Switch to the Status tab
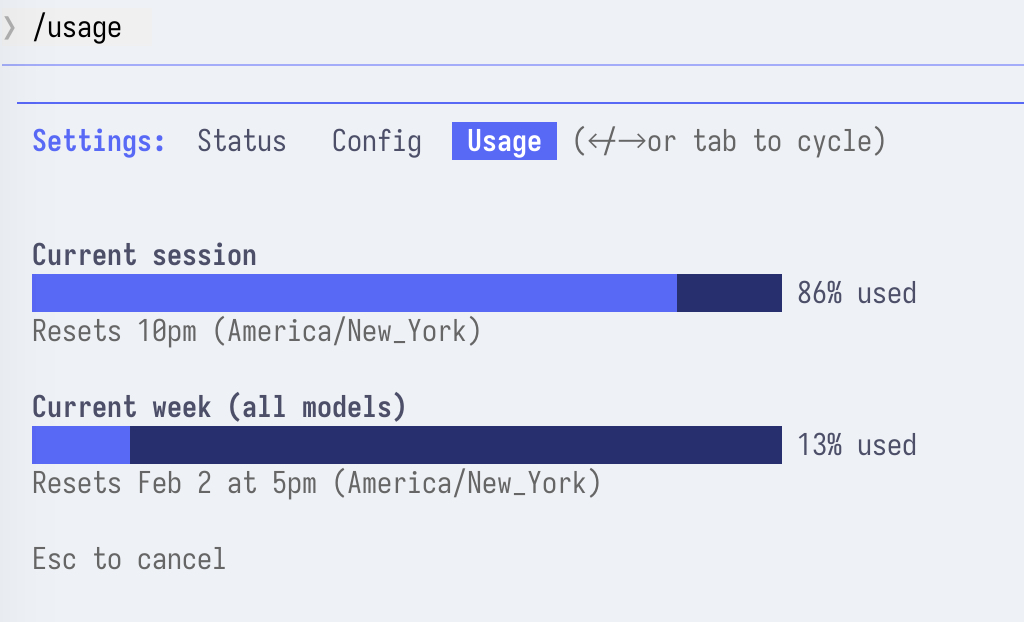 pos(241,141)
